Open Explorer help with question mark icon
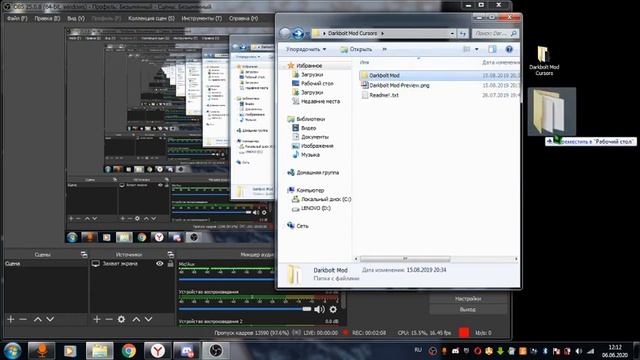The image size is (640, 360). pyautogui.click(x=509, y=49)
